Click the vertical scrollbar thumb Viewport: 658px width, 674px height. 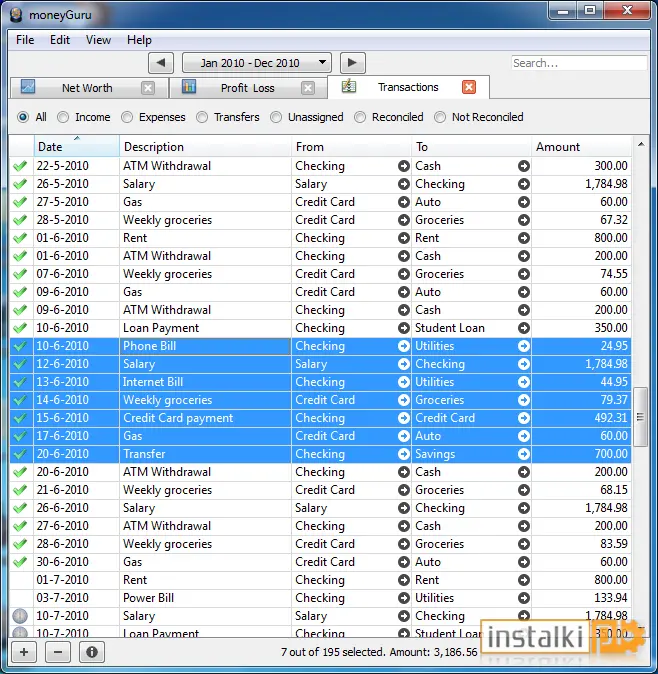tap(640, 417)
